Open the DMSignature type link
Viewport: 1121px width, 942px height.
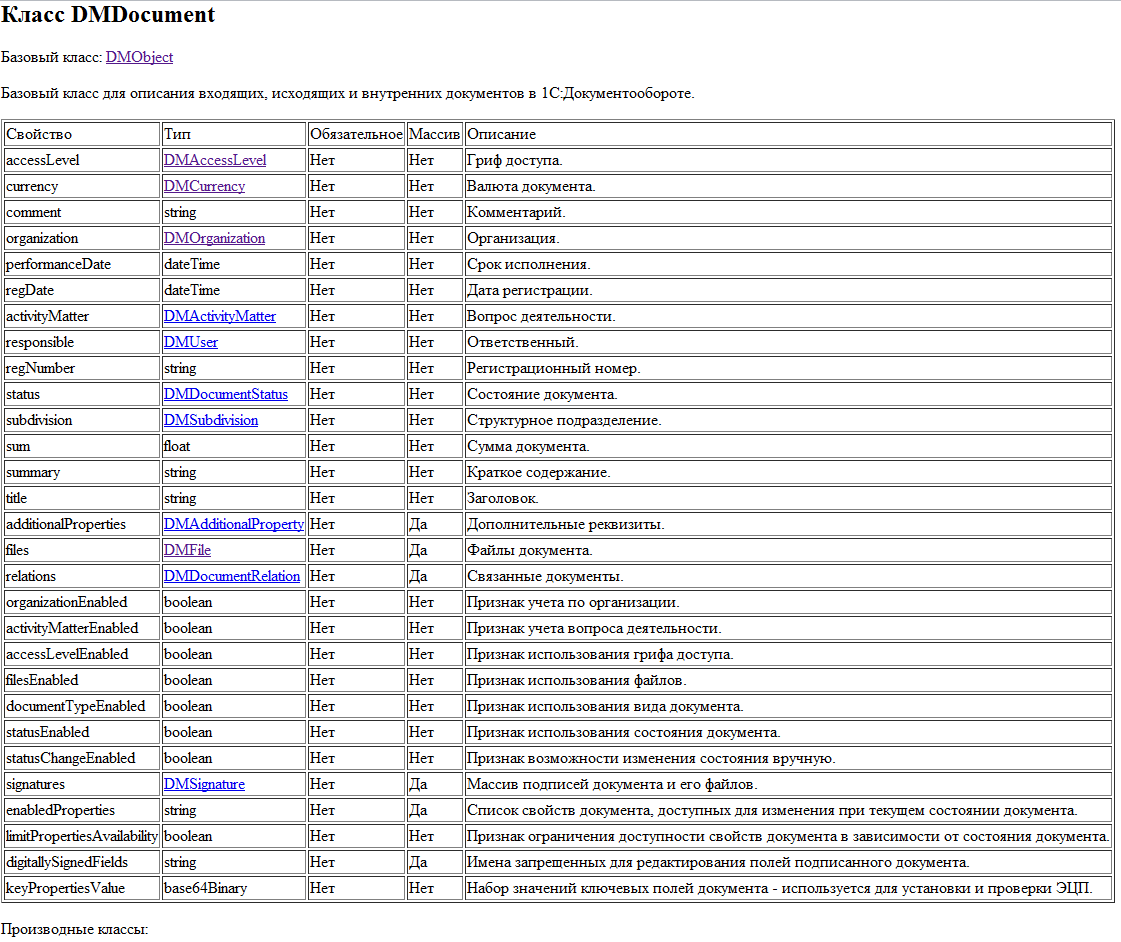coord(204,784)
